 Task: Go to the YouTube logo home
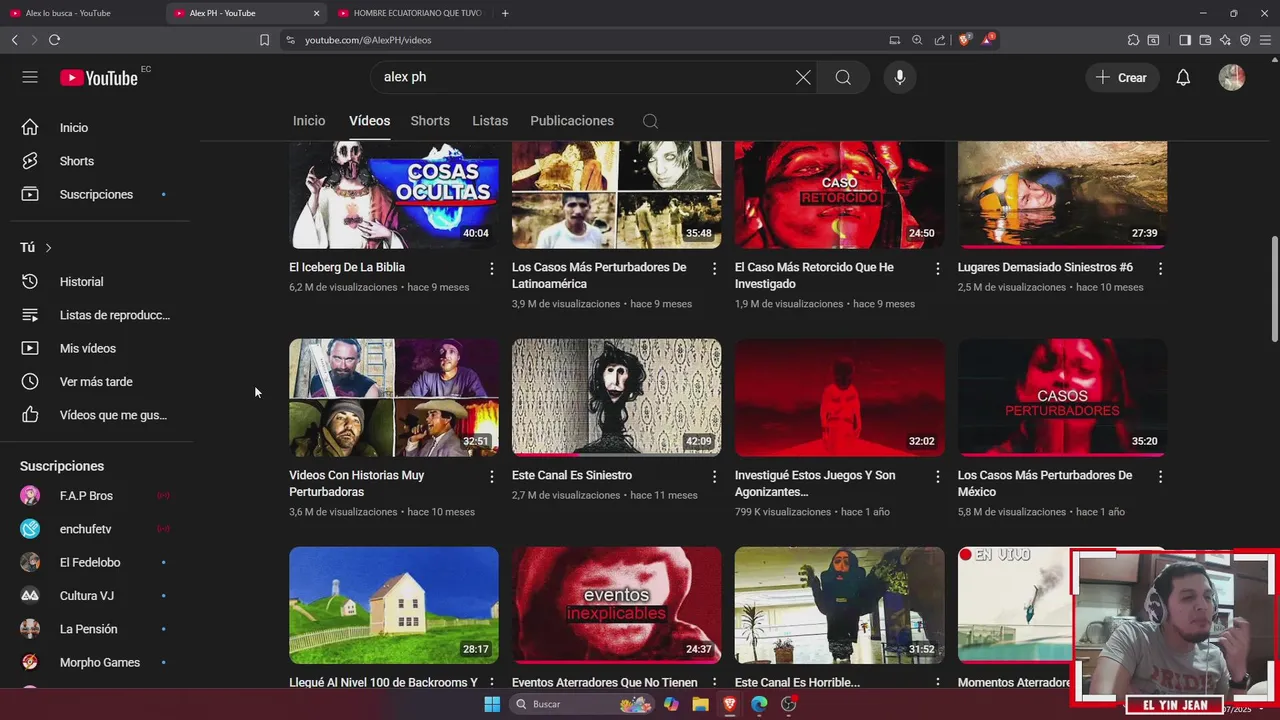pyautogui.click(x=99, y=77)
